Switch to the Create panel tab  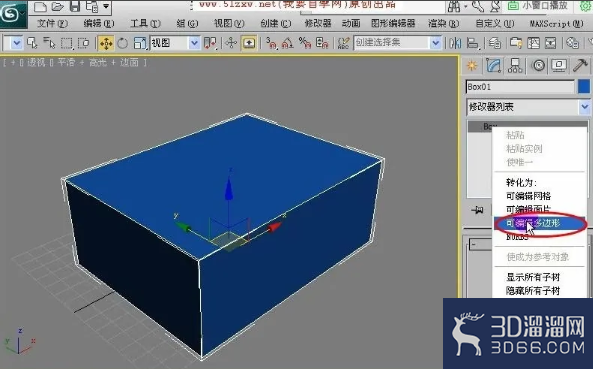pyautogui.click(x=472, y=66)
